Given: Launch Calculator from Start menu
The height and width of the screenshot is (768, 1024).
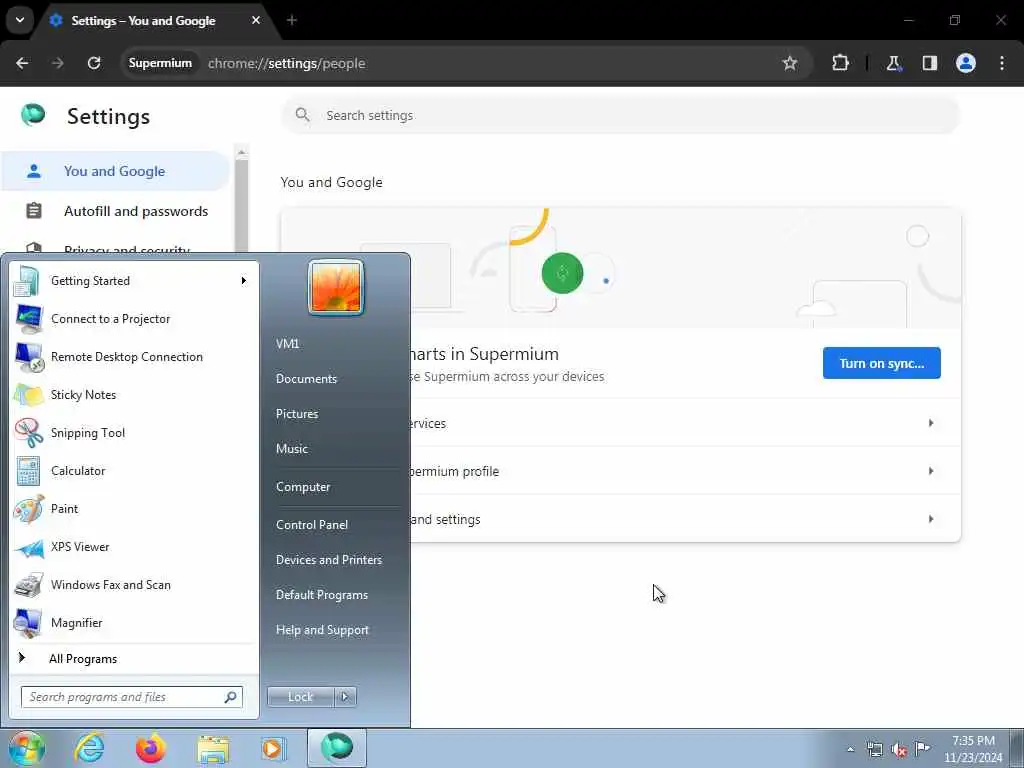Looking at the screenshot, I should [134, 471].
